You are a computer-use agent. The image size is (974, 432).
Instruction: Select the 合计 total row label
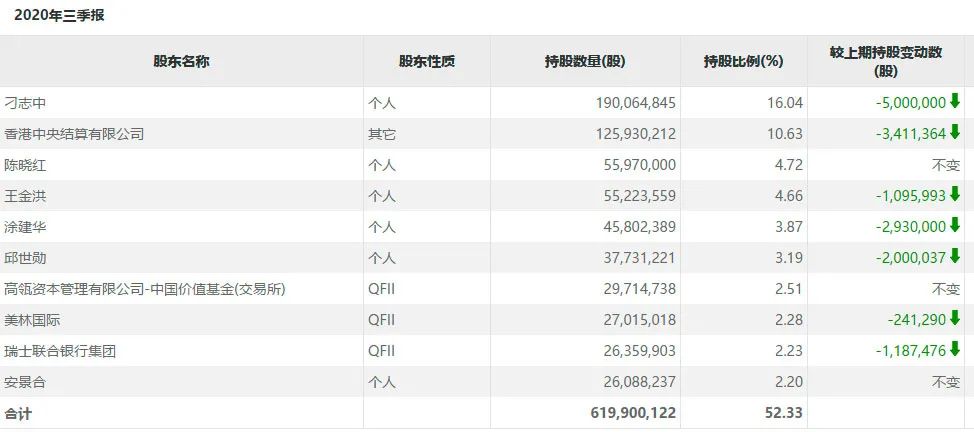[19, 413]
